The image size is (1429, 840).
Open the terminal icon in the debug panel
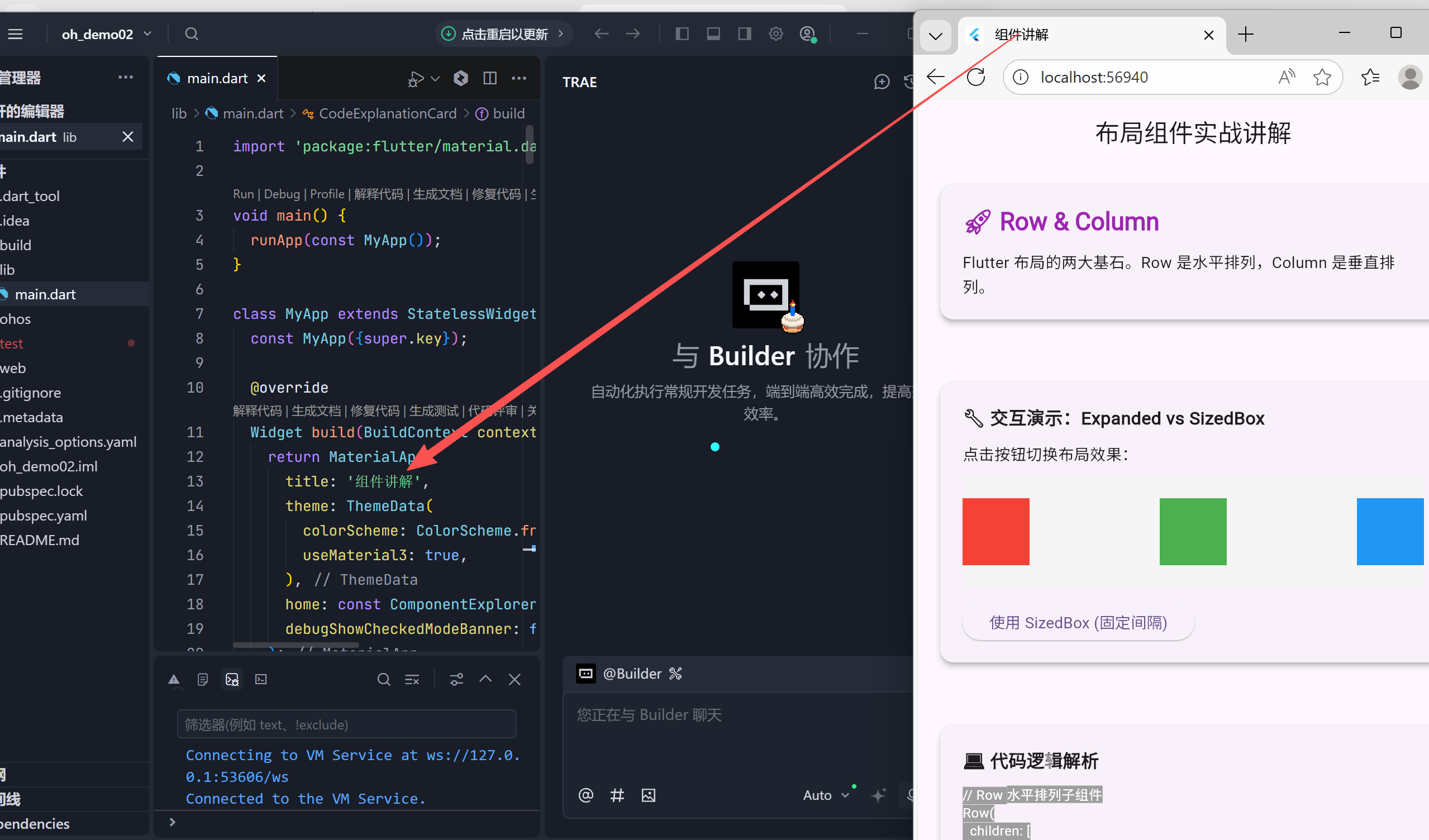[x=260, y=679]
